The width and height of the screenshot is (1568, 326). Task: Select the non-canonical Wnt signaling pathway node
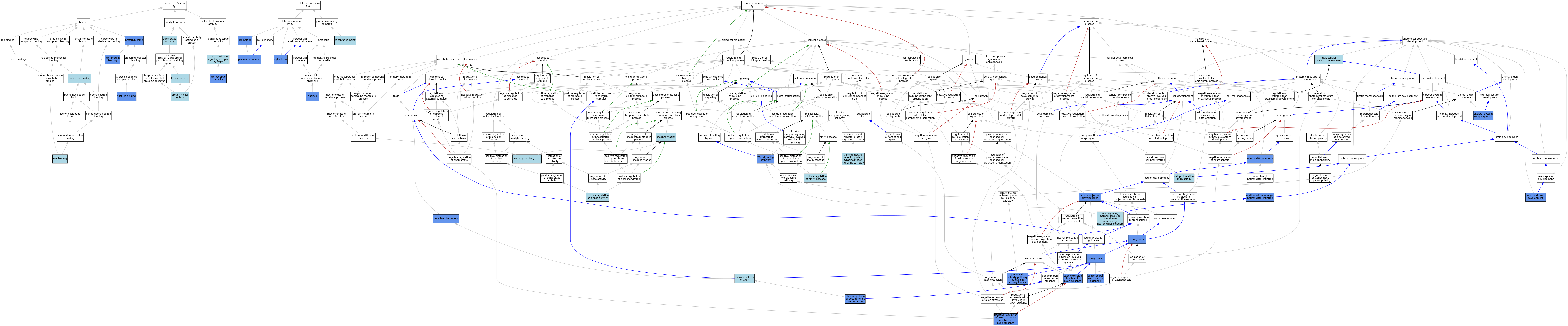pyautogui.click(x=788, y=178)
